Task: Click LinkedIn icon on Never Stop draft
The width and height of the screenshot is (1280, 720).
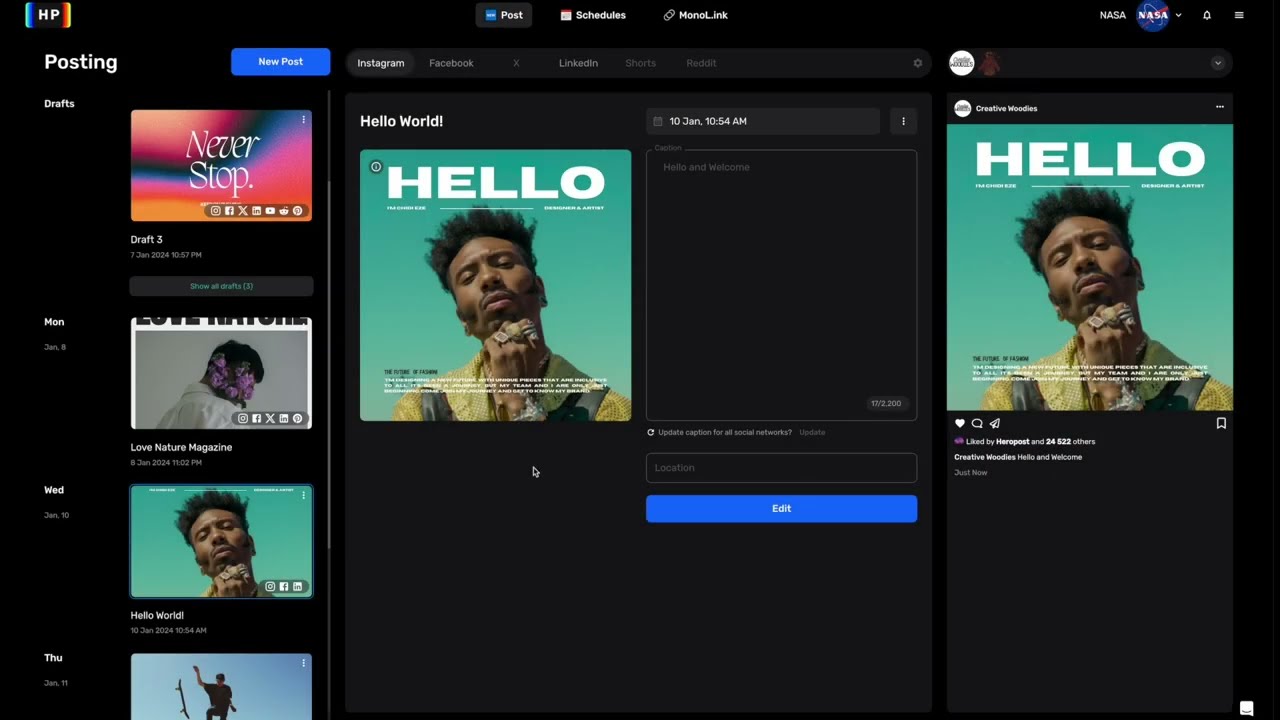Action: click(x=256, y=211)
